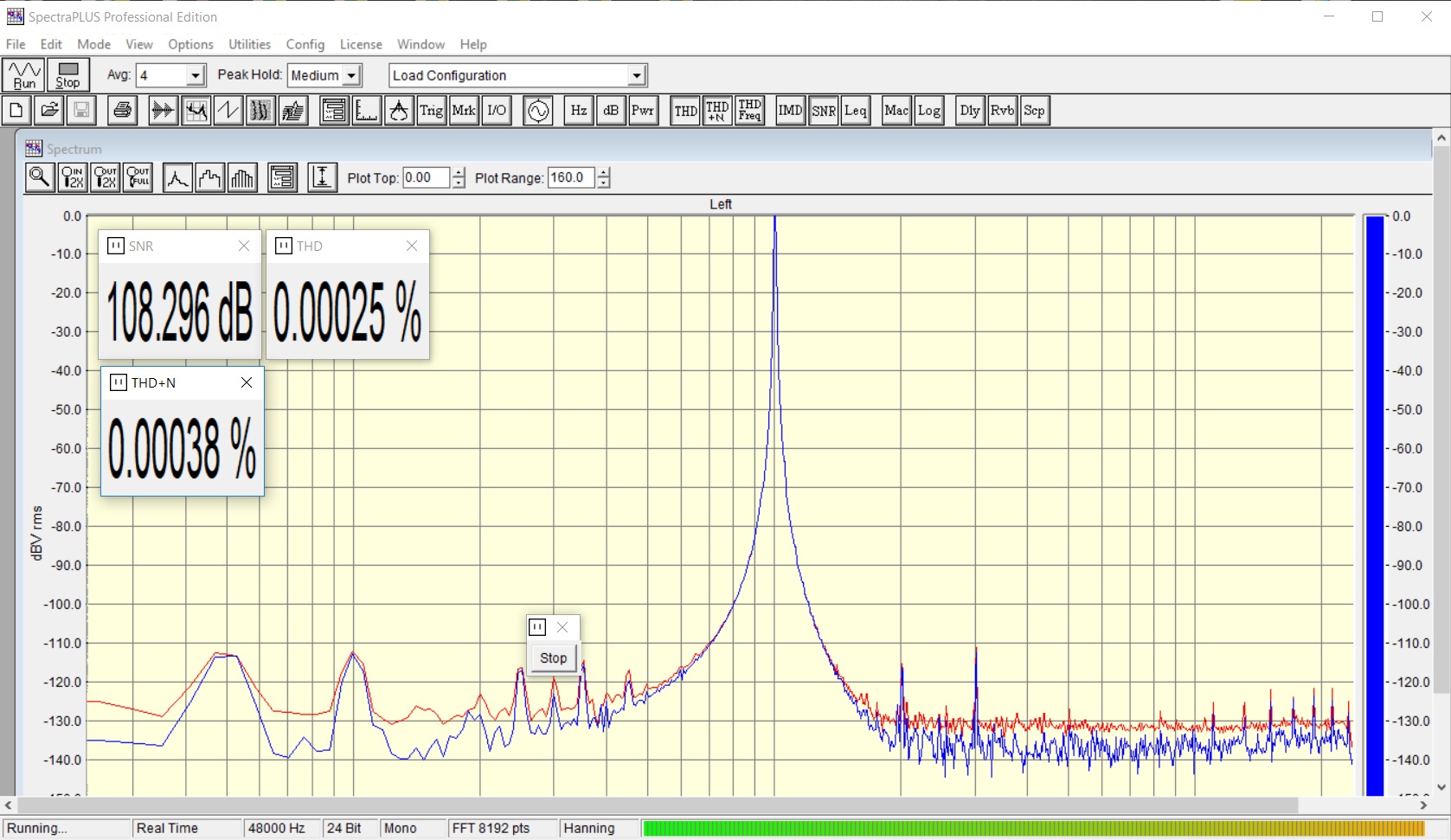Toggle the THD+N utility button
This screenshot has height=840, width=1451.
(x=717, y=111)
